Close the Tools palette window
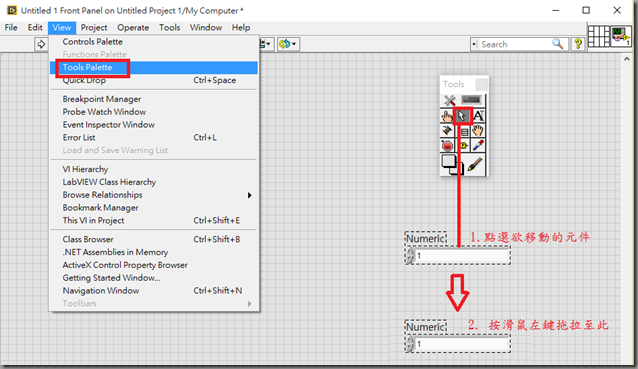The image size is (638, 369). click(x=481, y=84)
